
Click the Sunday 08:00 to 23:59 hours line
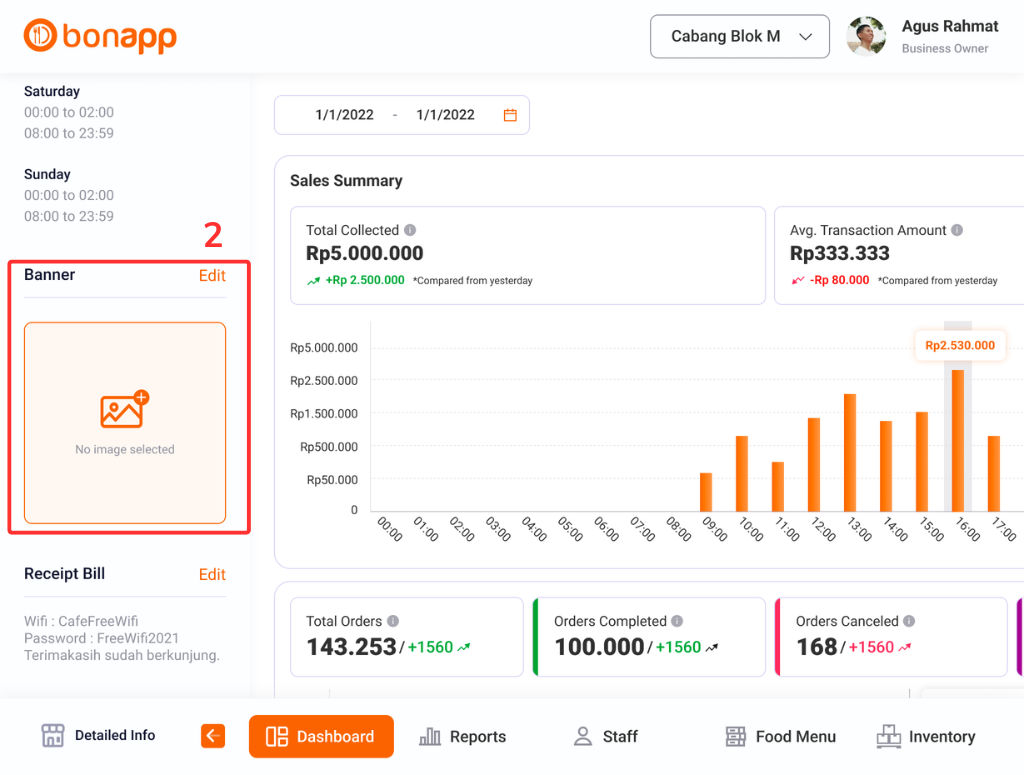[69, 216]
